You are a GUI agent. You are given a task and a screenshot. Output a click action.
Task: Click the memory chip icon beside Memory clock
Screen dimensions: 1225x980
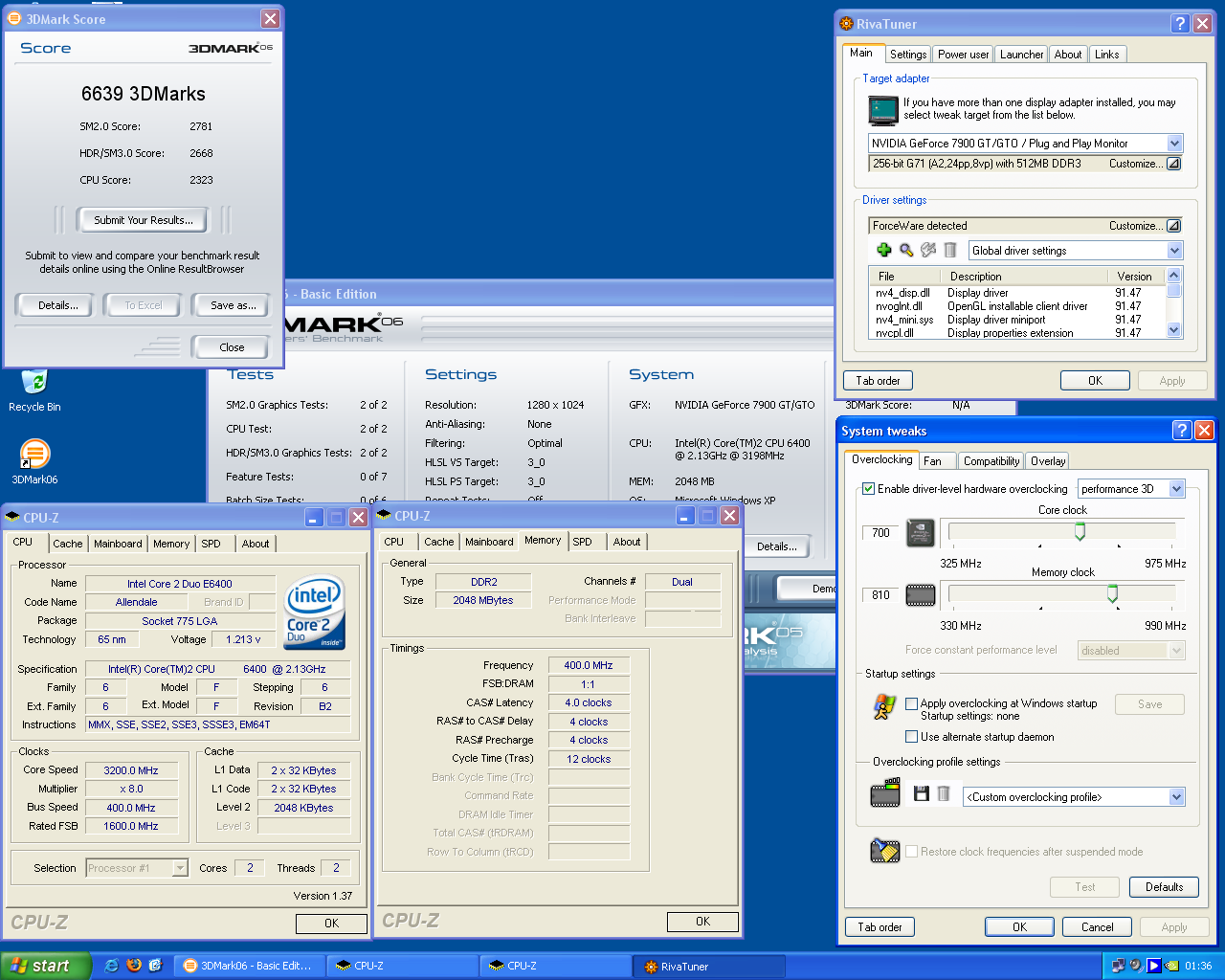coord(921,595)
